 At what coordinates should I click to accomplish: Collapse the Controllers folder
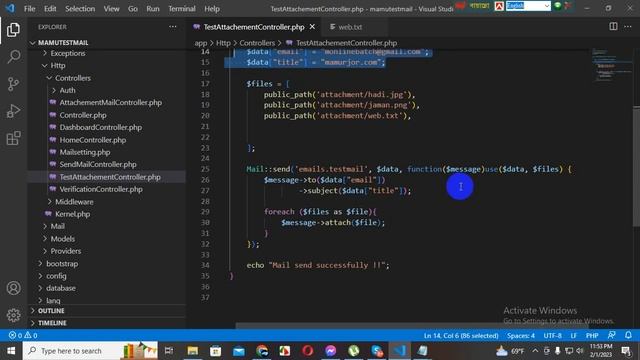coord(73,78)
